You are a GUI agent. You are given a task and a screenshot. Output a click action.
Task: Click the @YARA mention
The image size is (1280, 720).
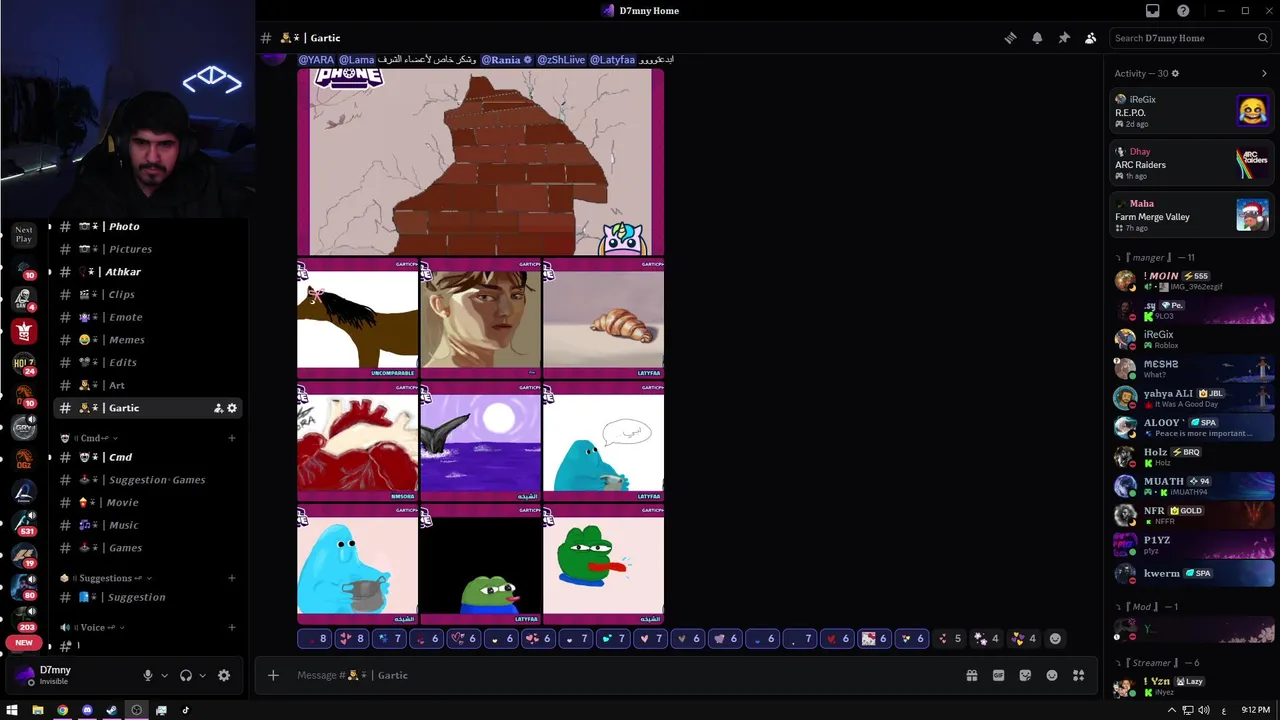(x=316, y=60)
